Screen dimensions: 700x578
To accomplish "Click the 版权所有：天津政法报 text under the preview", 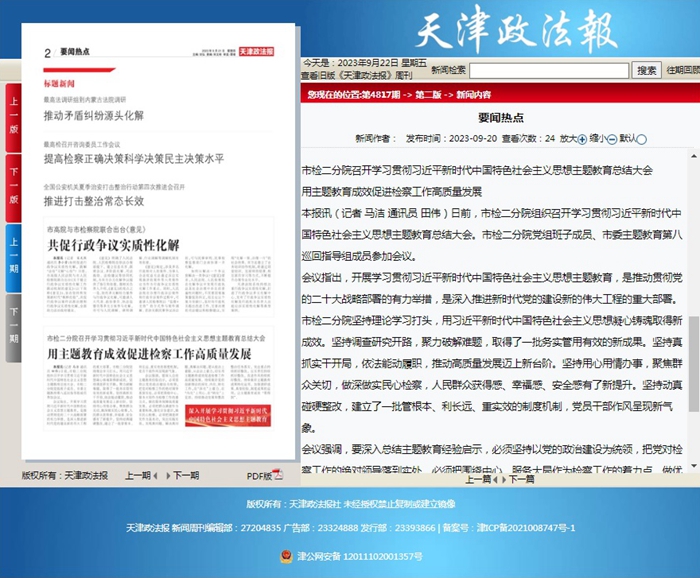I will pyautogui.click(x=65, y=476).
